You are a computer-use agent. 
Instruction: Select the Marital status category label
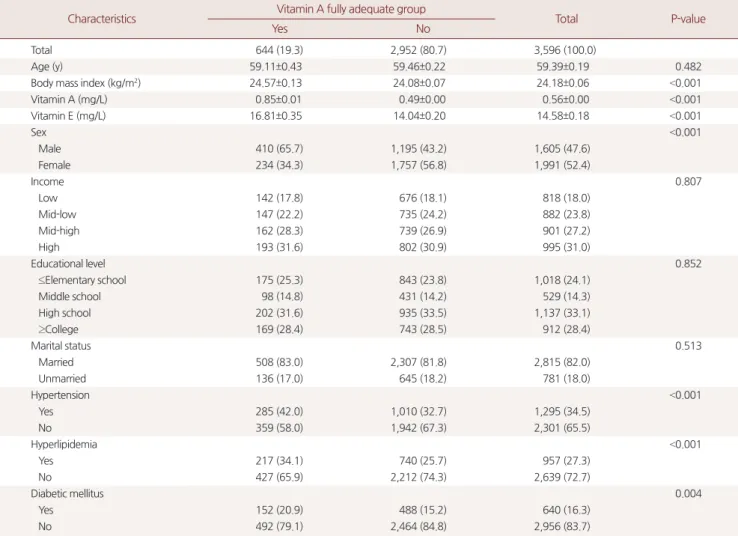click(61, 346)
